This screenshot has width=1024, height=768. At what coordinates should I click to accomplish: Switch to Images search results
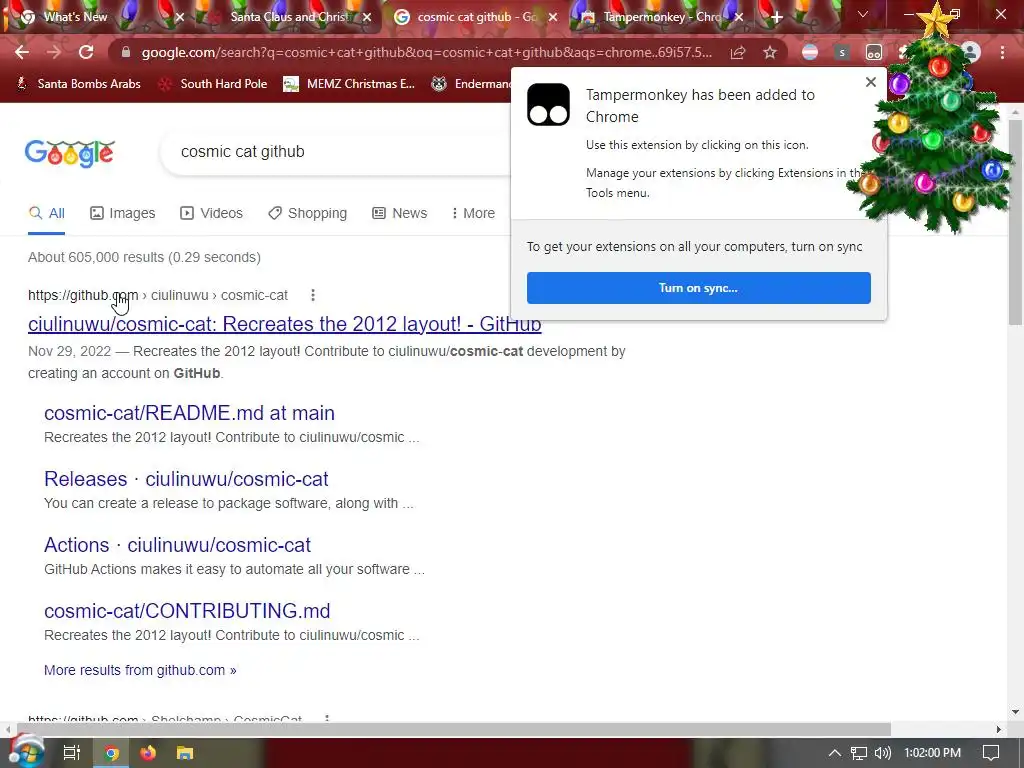click(x=123, y=213)
